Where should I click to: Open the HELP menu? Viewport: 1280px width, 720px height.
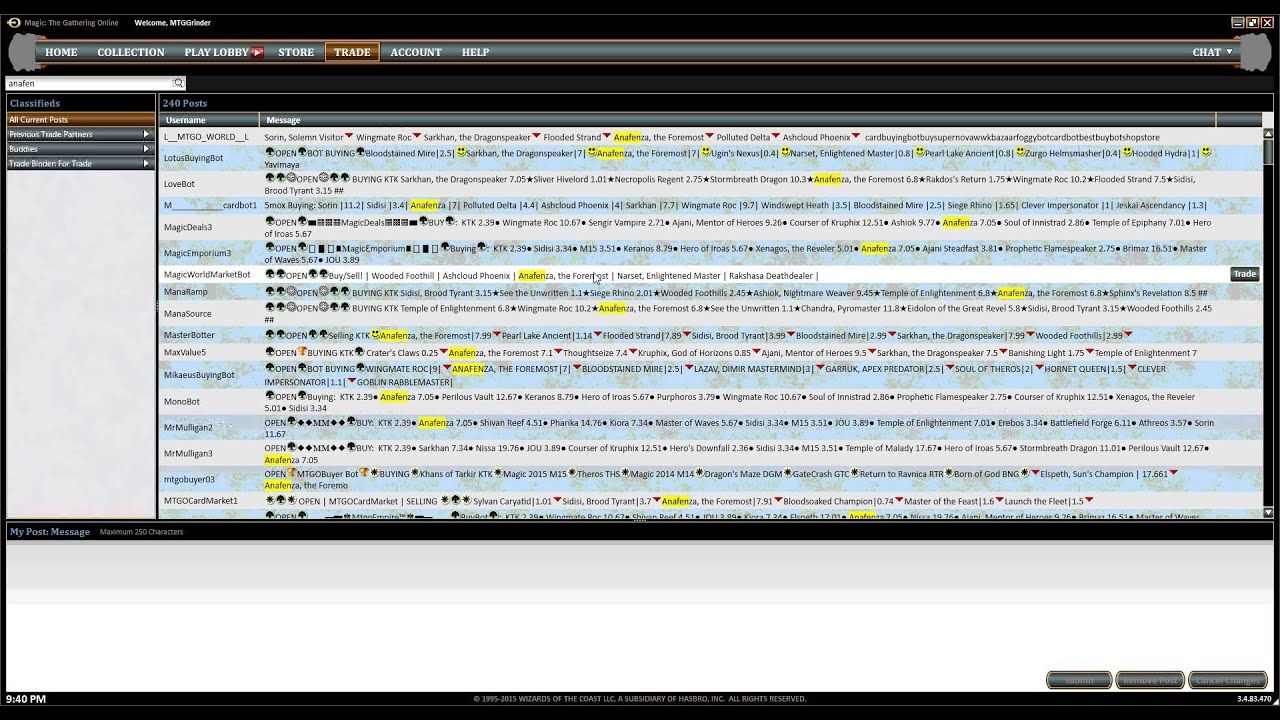coord(475,52)
